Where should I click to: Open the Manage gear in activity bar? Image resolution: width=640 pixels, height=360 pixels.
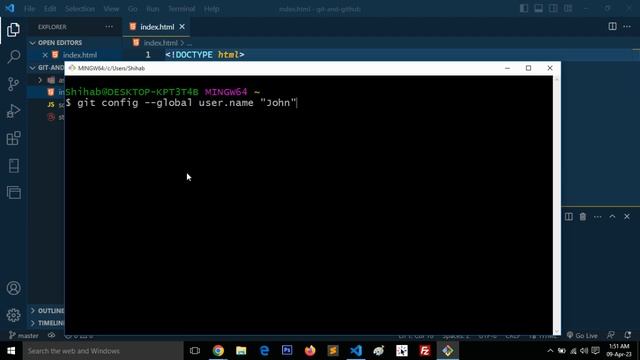(13, 315)
